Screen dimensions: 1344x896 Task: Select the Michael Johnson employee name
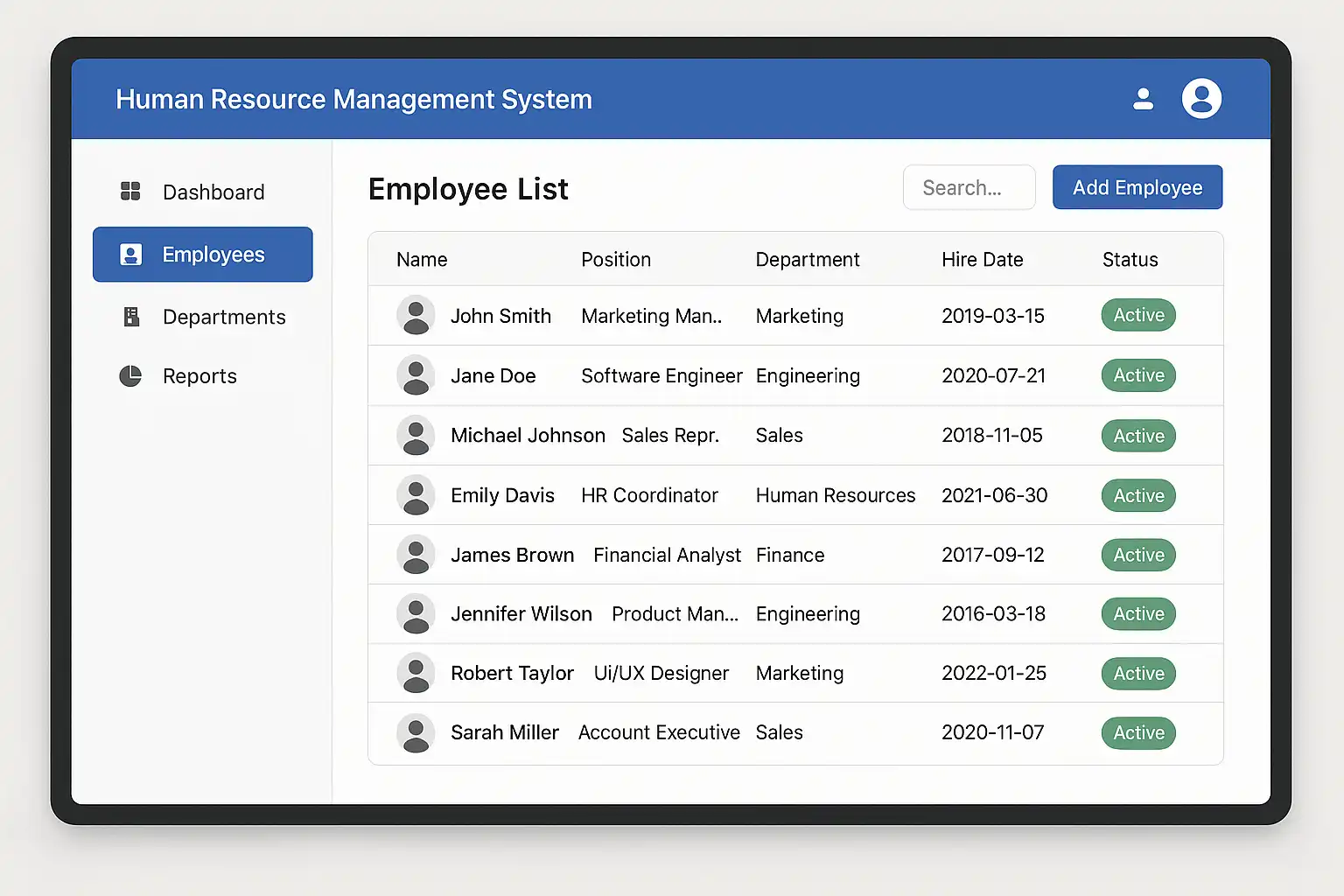528,436
